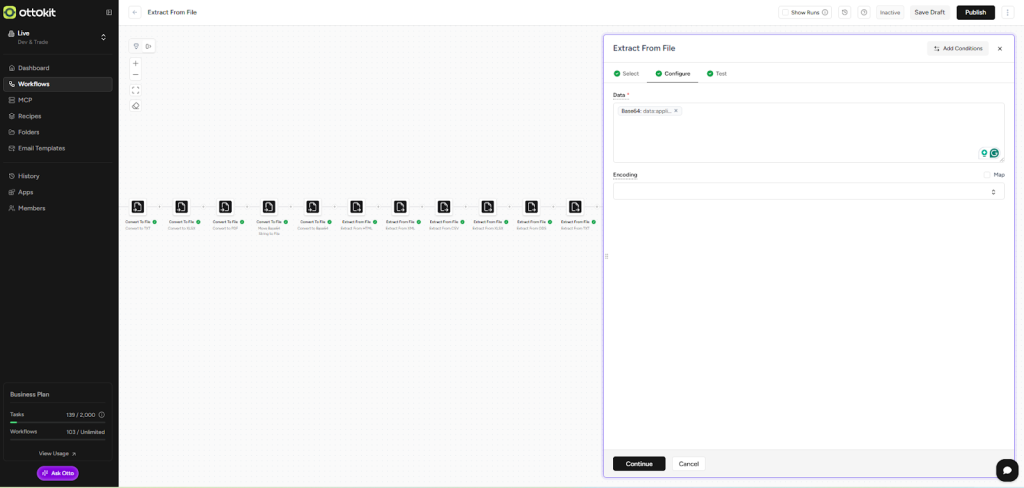Open the chat support bubble
Image resolution: width=1024 pixels, height=488 pixels.
[1007, 470]
